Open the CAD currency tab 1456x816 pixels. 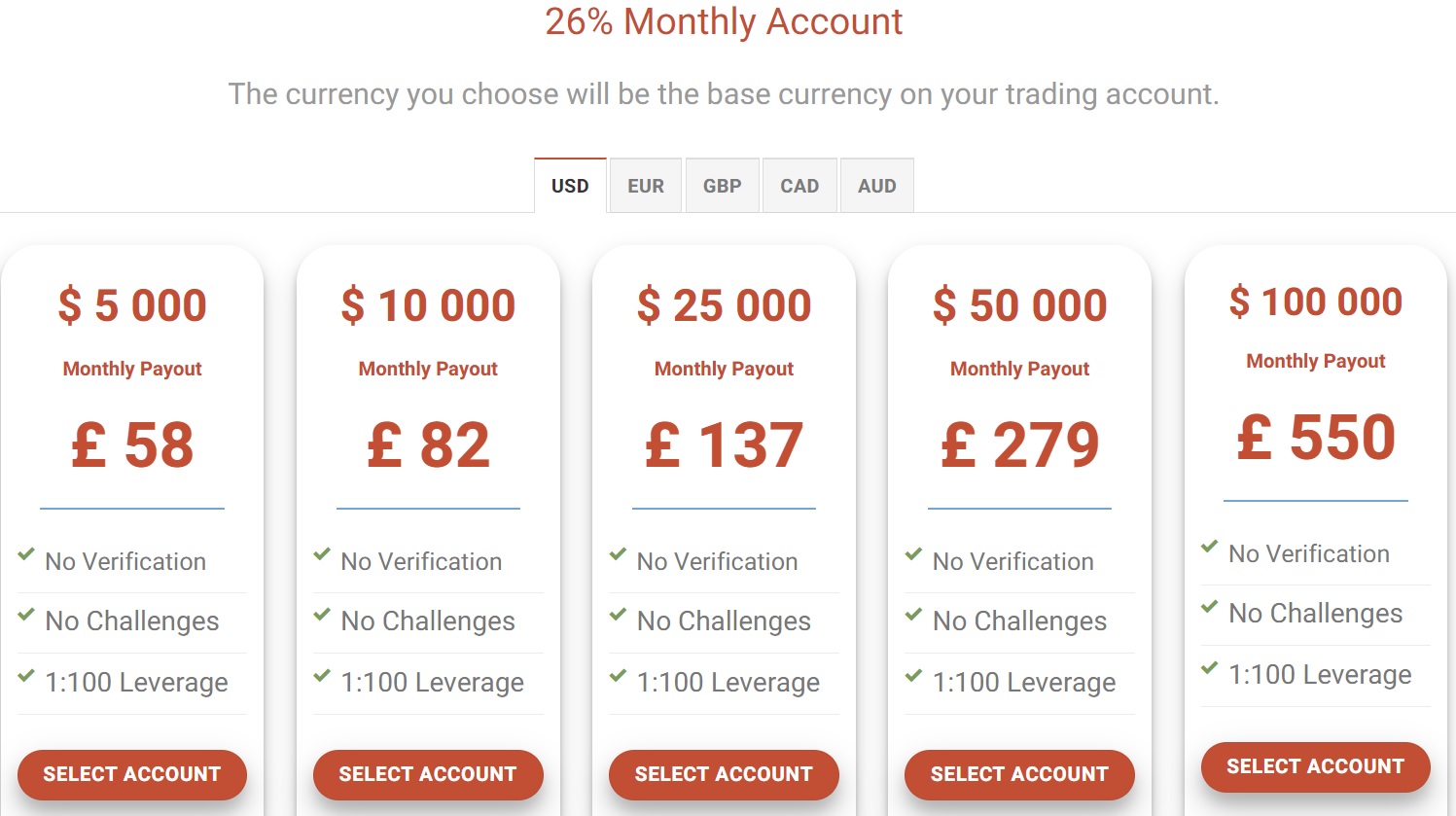tap(799, 186)
